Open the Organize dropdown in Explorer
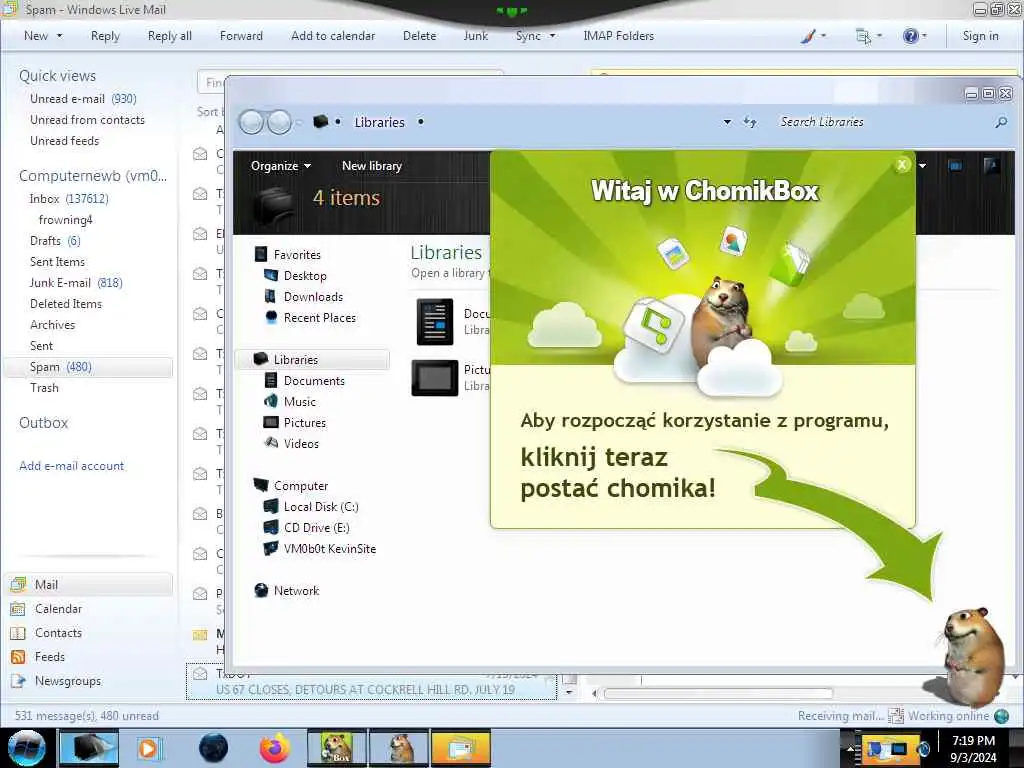 (281, 166)
